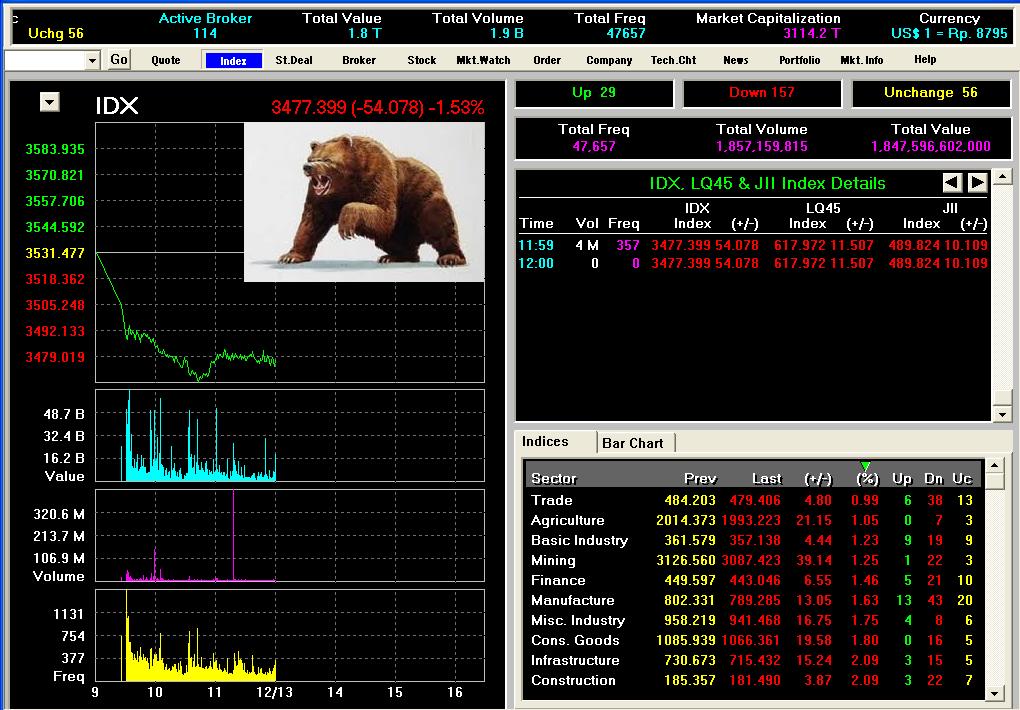The image size is (1020, 710).
Task: Open the Help menu
Action: [x=925, y=59]
